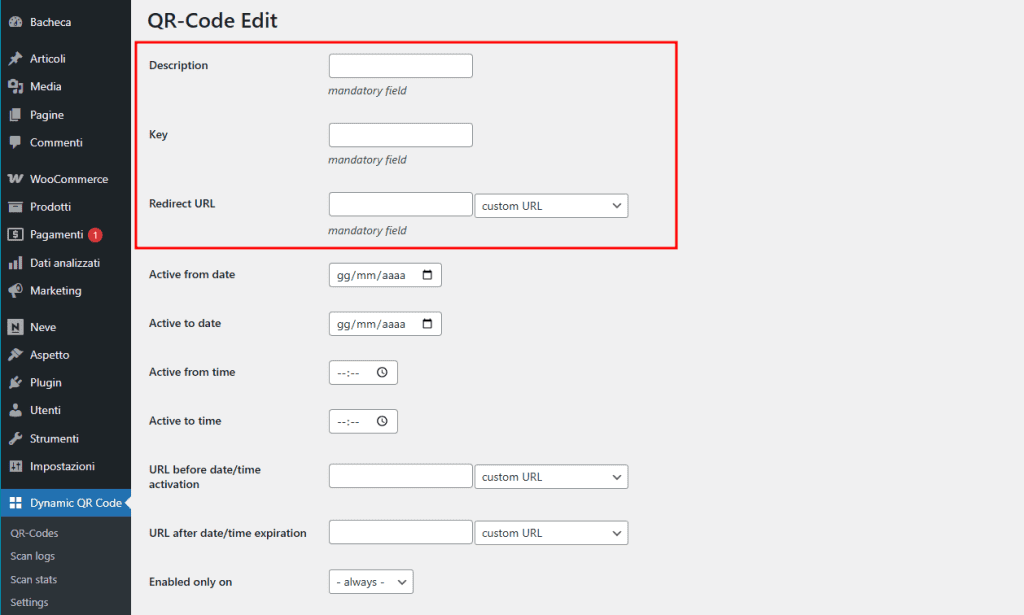The height and width of the screenshot is (615, 1024).
Task: Open the Scan stats section
Action: (34, 579)
